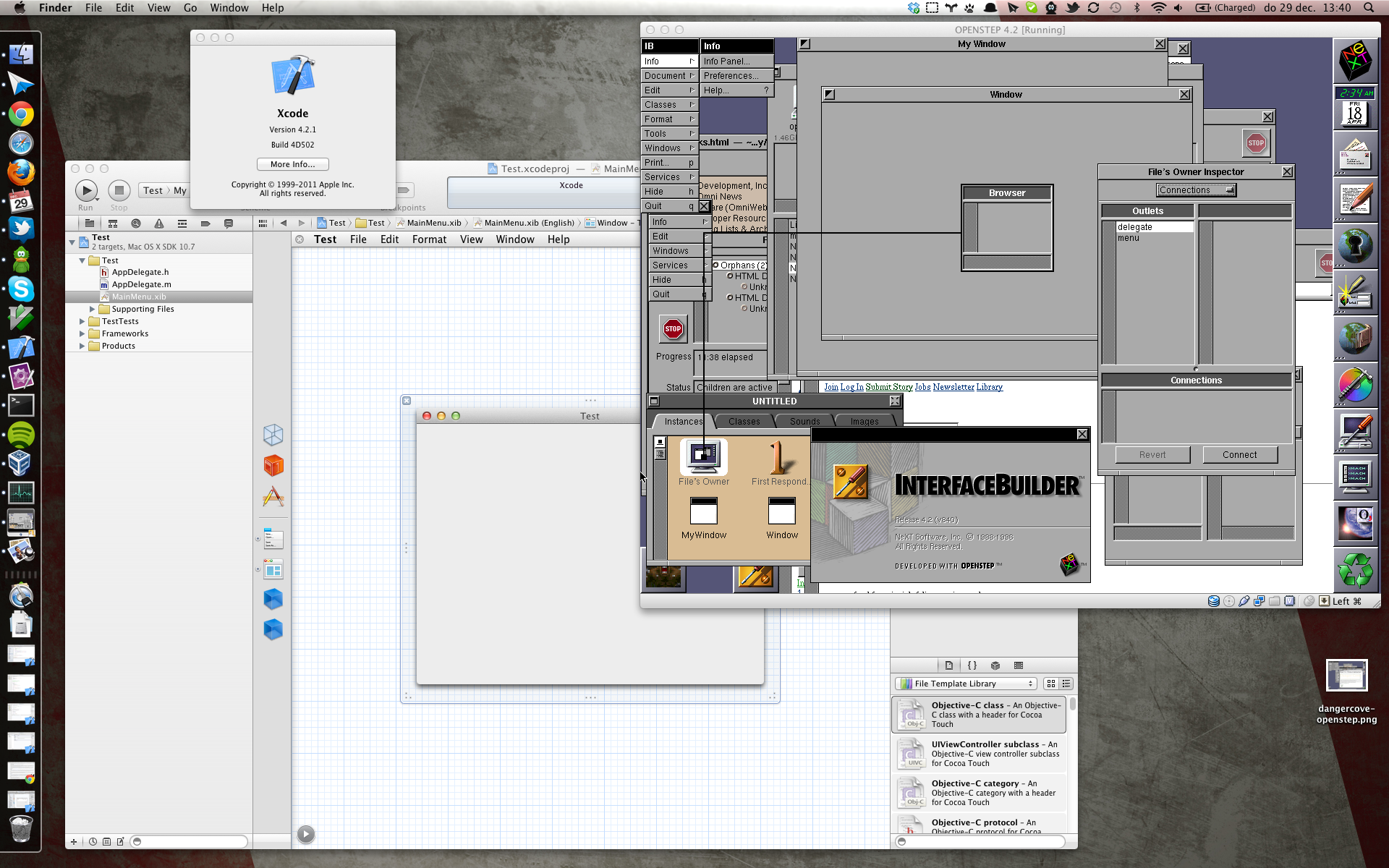Viewport: 1389px width, 868px height.
Task: Click Connect in File's Owner Inspector
Action: (x=1240, y=455)
